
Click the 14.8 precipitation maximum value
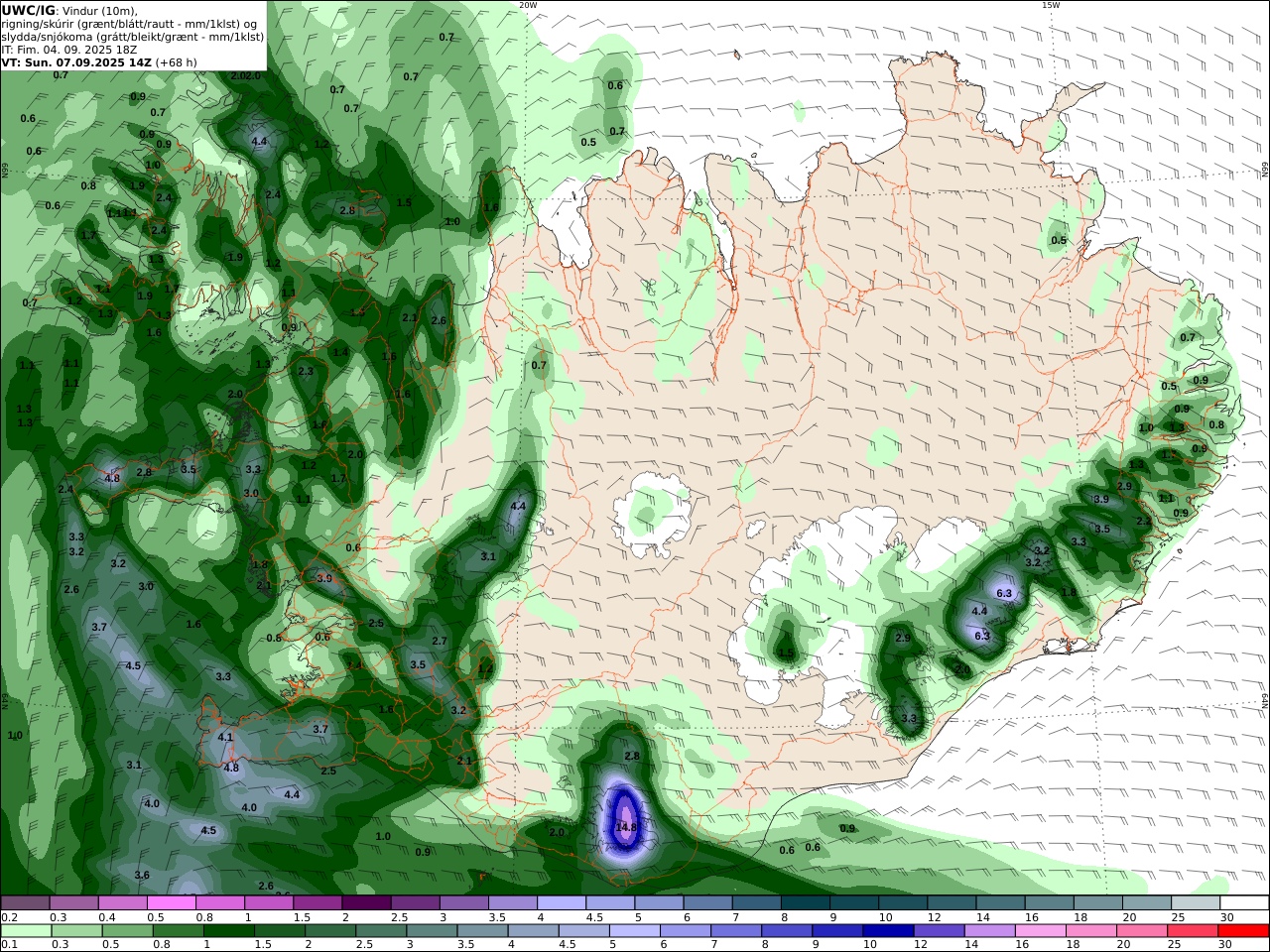pyautogui.click(x=626, y=827)
